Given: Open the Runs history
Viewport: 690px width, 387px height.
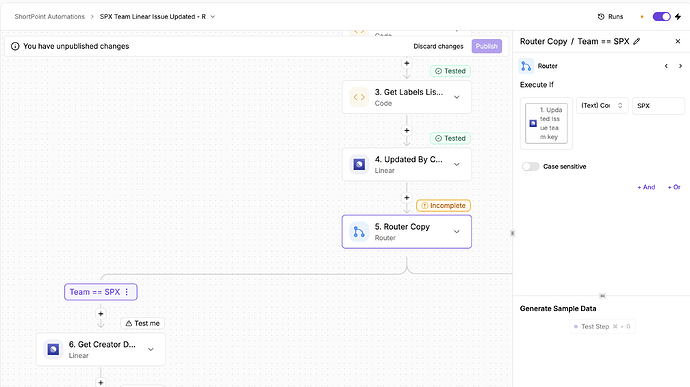Looking at the screenshot, I should [x=610, y=17].
